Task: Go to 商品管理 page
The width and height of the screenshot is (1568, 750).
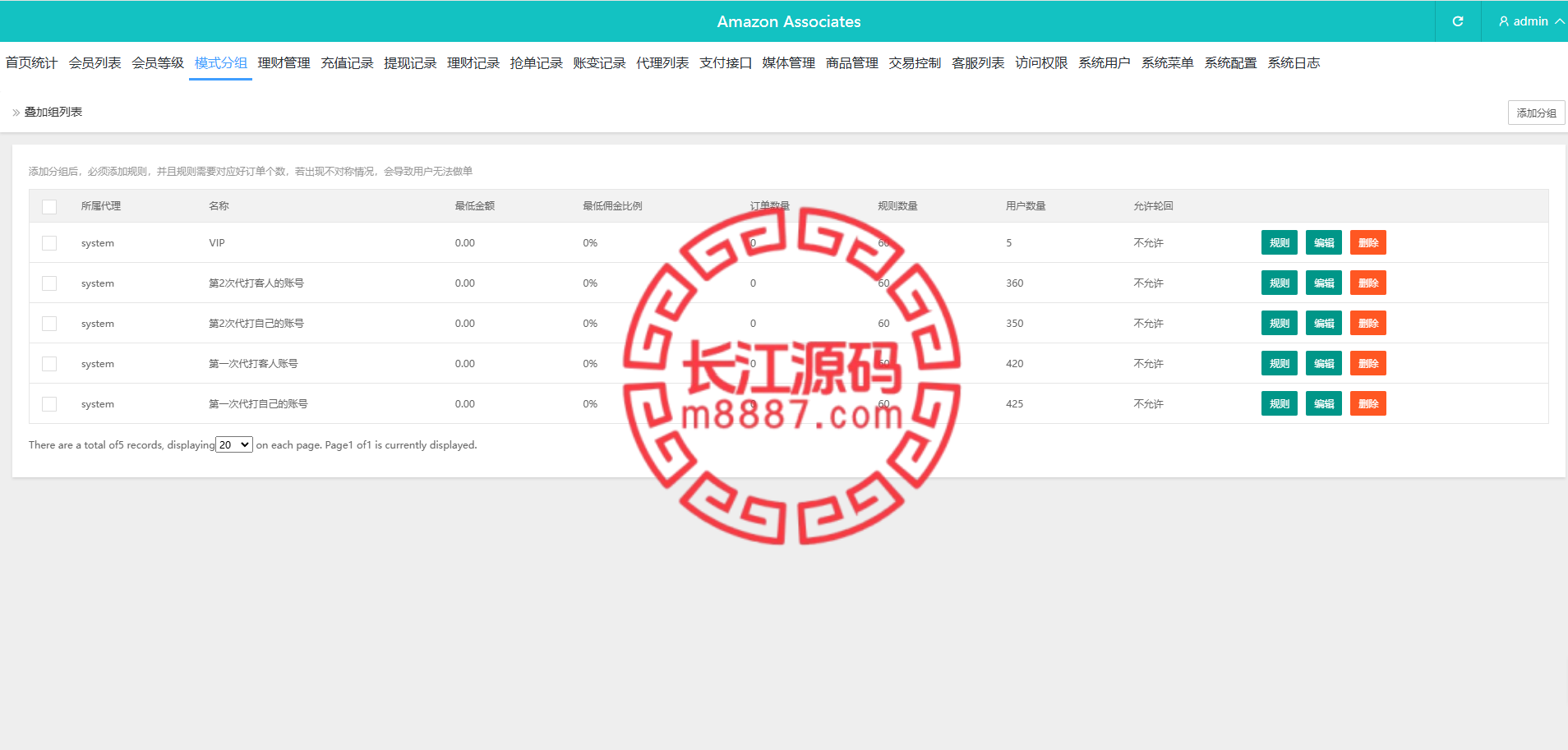Action: pos(851,62)
